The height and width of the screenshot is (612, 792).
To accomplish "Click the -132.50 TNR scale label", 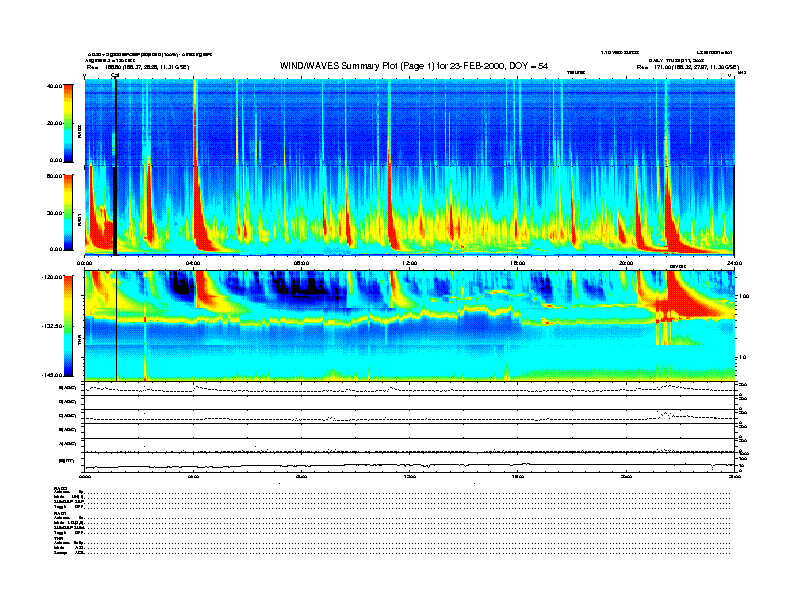I will [52, 326].
